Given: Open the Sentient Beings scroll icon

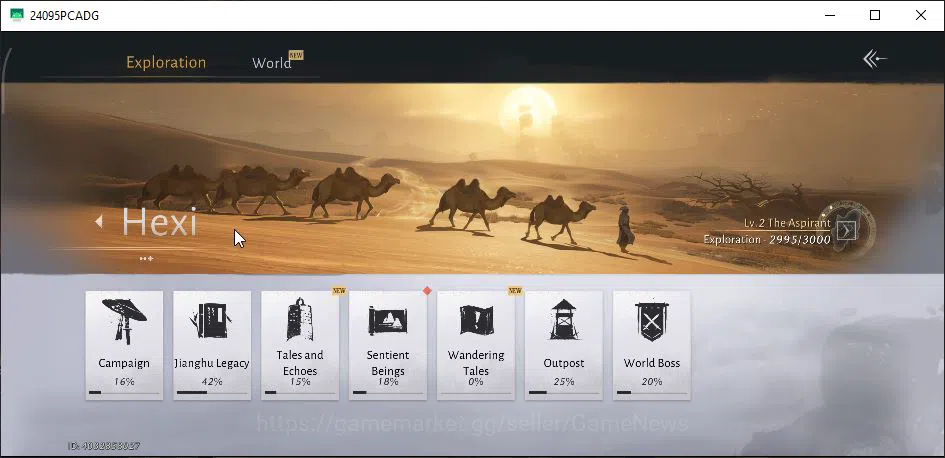Looking at the screenshot, I should (388, 320).
